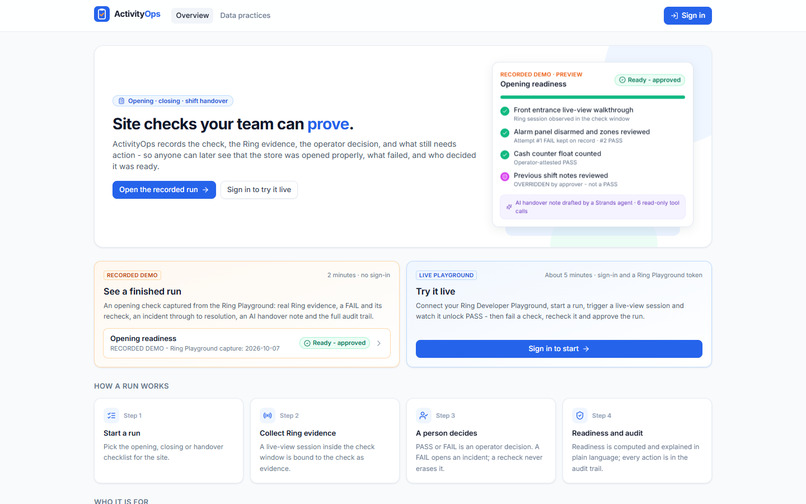Click the AI sparkle icon in the handover note
Image resolution: width=806 pixels, height=504 pixels.
click(x=509, y=207)
